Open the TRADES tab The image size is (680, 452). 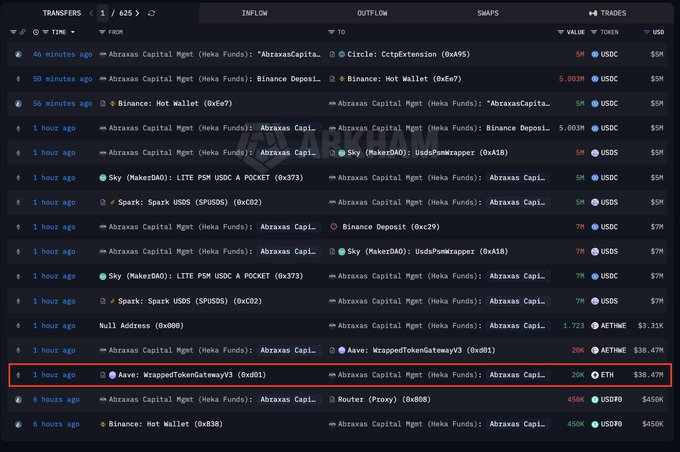pos(608,13)
